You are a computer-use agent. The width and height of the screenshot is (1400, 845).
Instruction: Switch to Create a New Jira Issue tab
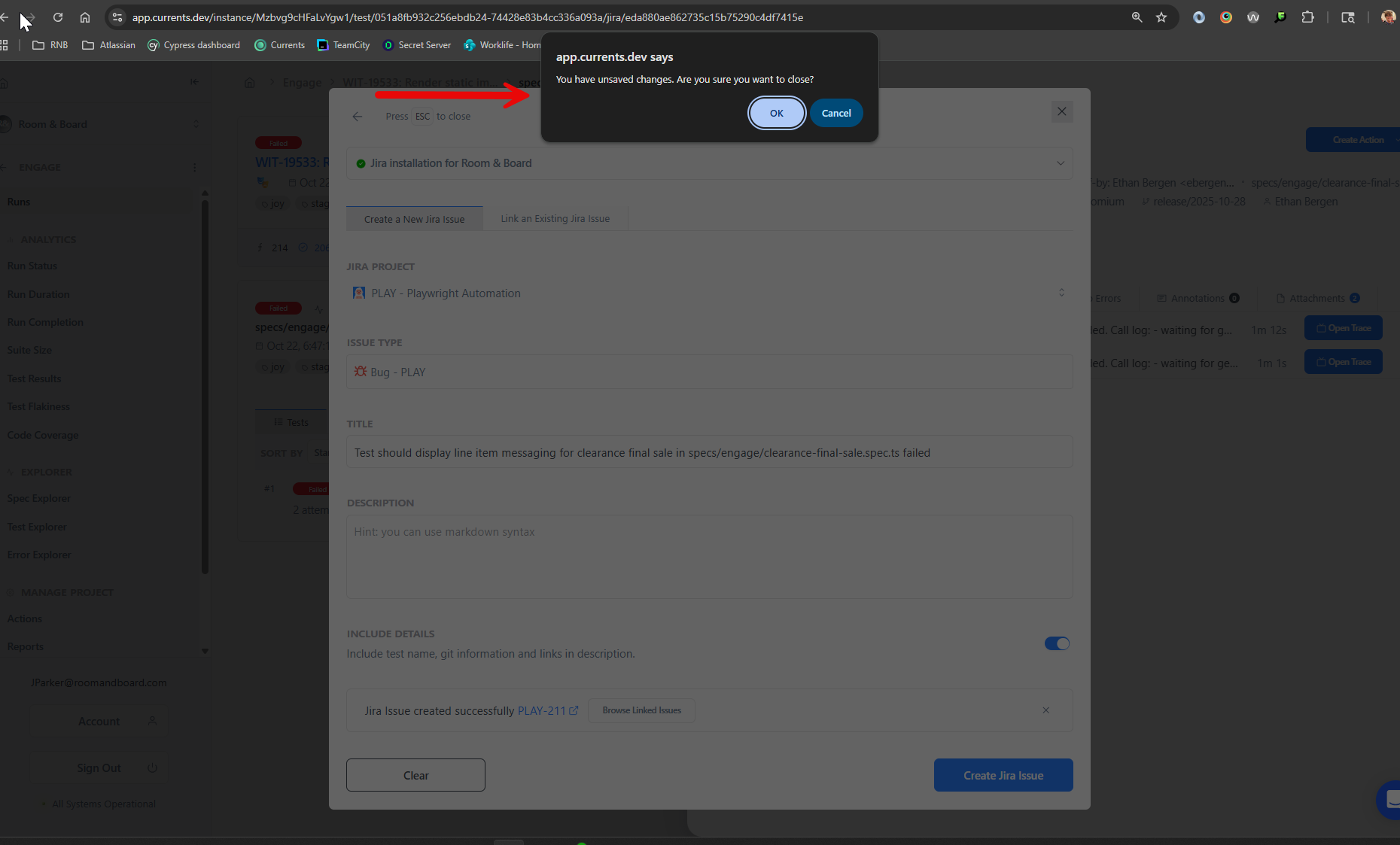pos(415,219)
